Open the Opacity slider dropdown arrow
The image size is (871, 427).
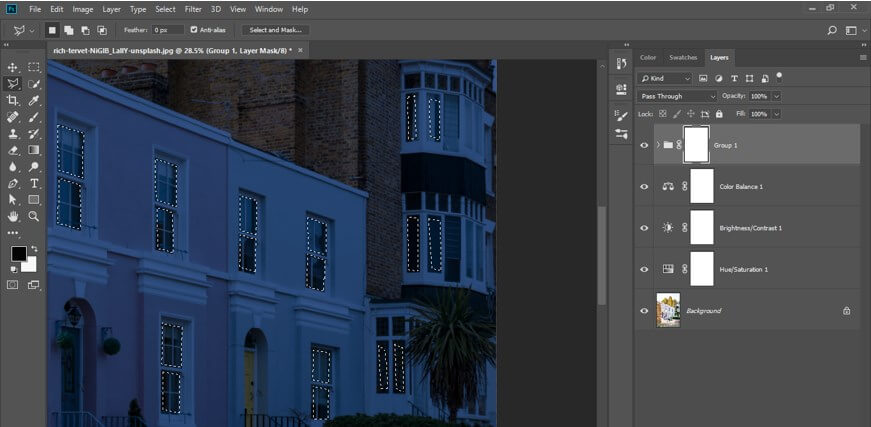click(x=776, y=96)
